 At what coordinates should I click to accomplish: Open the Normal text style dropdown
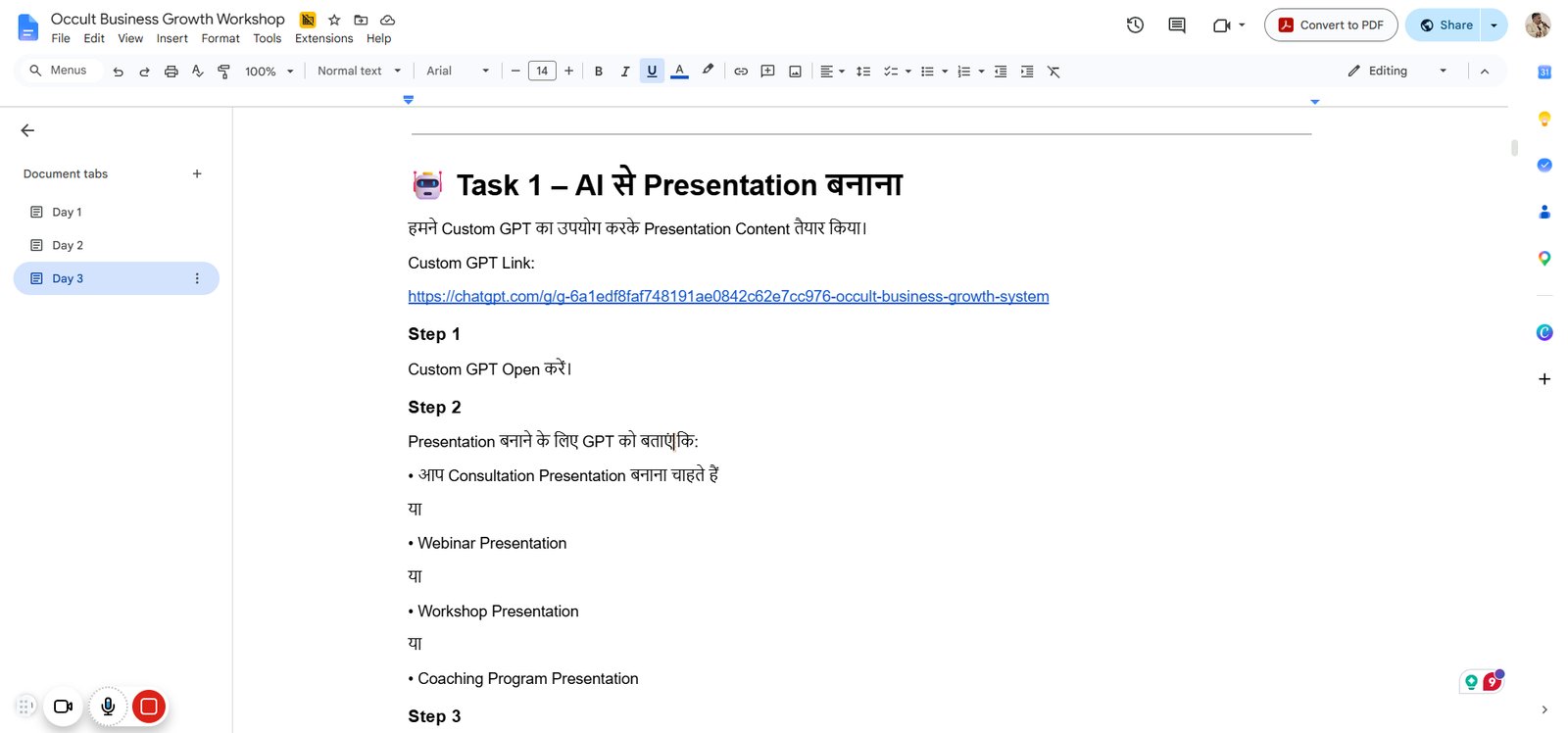point(359,71)
